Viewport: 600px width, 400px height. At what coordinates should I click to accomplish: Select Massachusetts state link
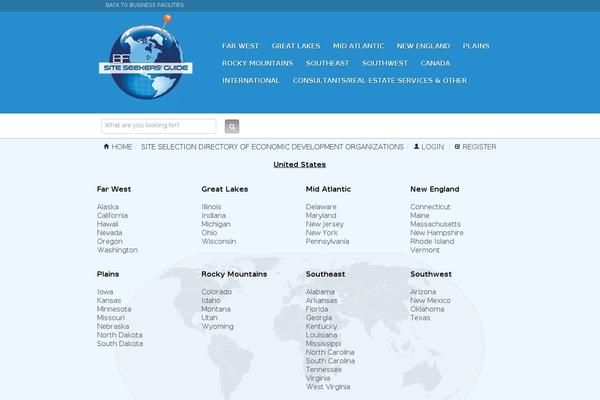point(435,224)
